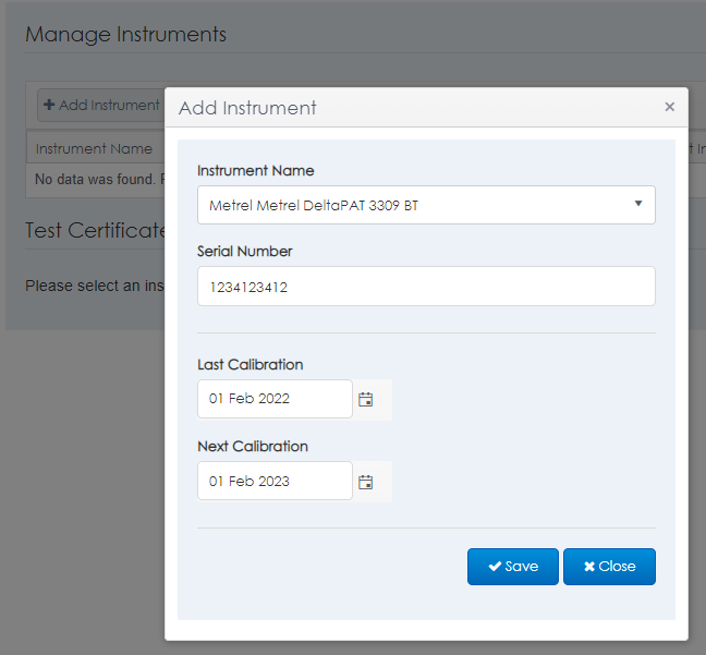Open the Last Calibration calendar picker
The image size is (706, 656).
click(x=366, y=399)
